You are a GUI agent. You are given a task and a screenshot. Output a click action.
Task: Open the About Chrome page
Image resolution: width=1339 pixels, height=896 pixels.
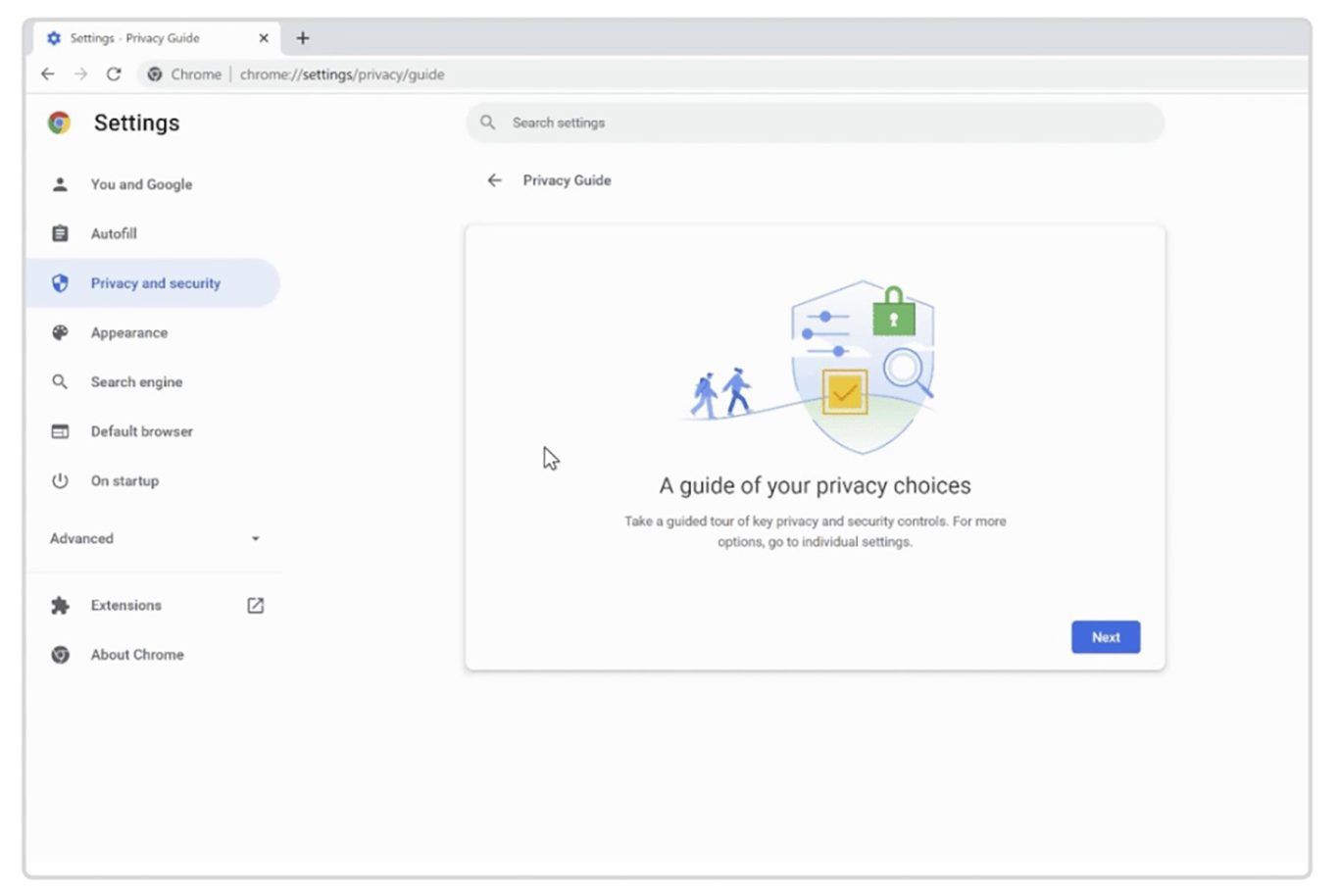[137, 655]
